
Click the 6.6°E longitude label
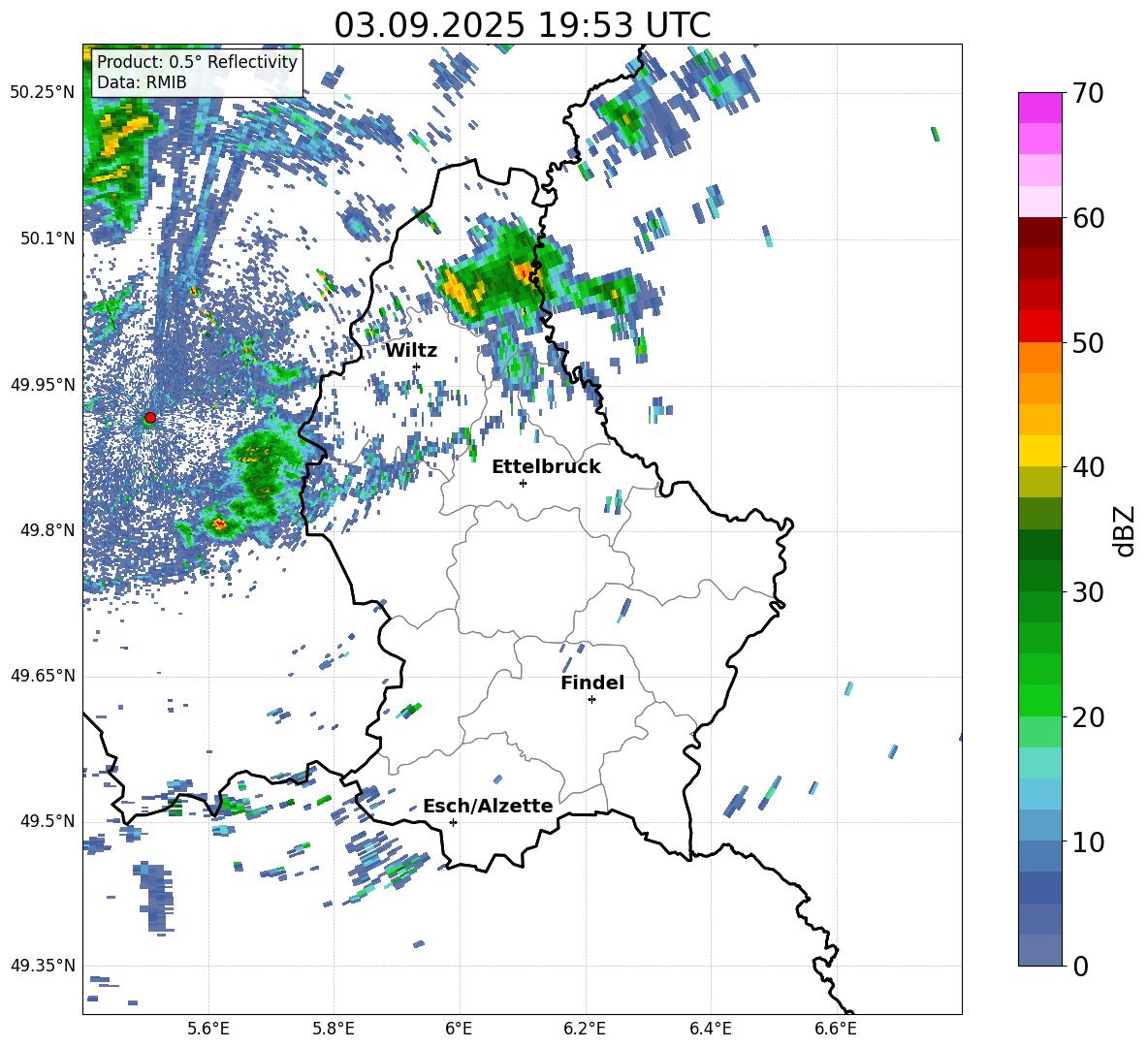pos(836,1029)
